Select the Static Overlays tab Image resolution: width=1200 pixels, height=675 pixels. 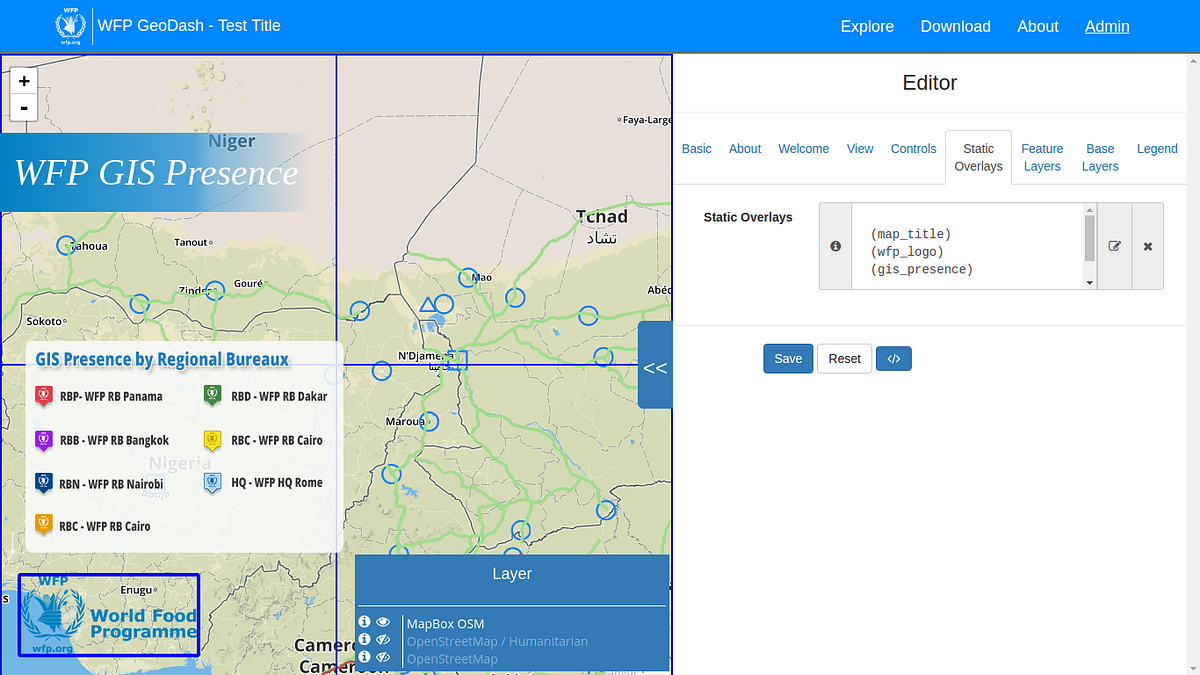(x=978, y=157)
